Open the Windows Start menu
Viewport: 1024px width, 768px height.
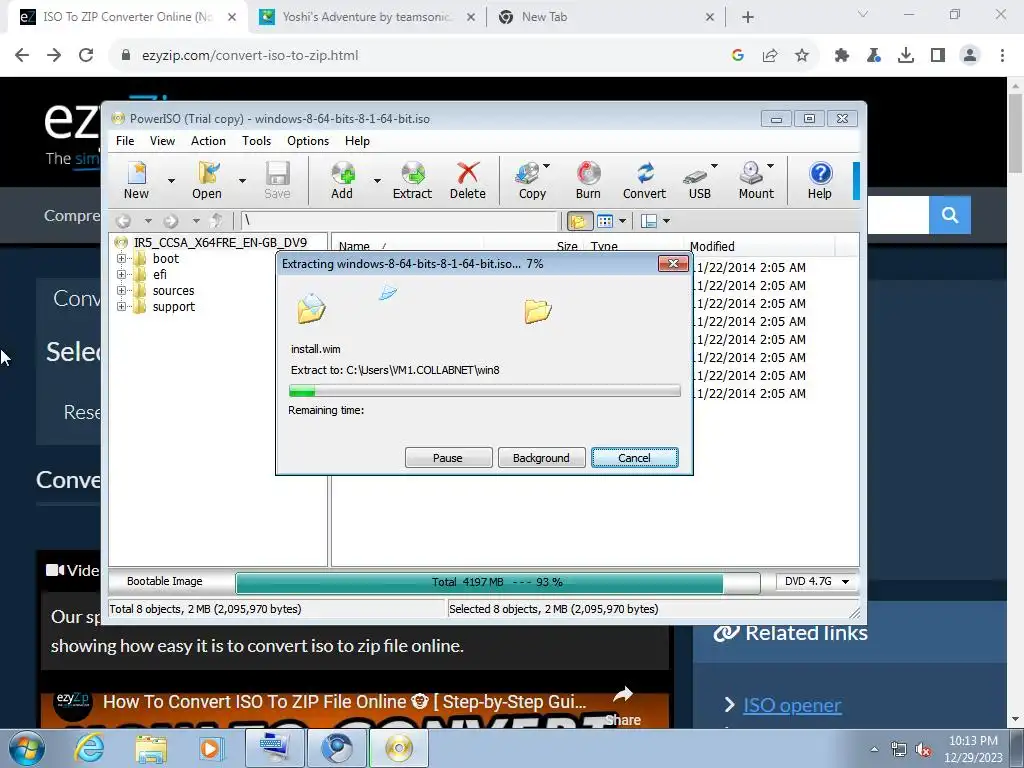click(x=26, y=748)
